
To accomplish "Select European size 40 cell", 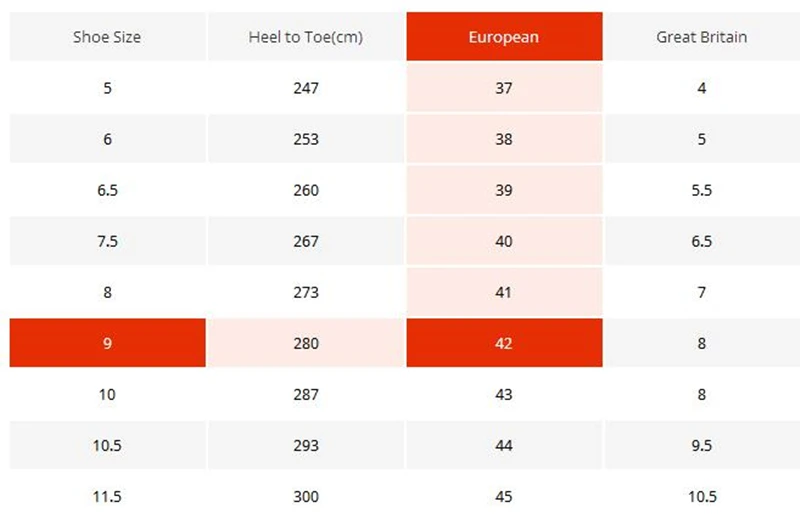I will pyautogui.click(x=504, y=241).
